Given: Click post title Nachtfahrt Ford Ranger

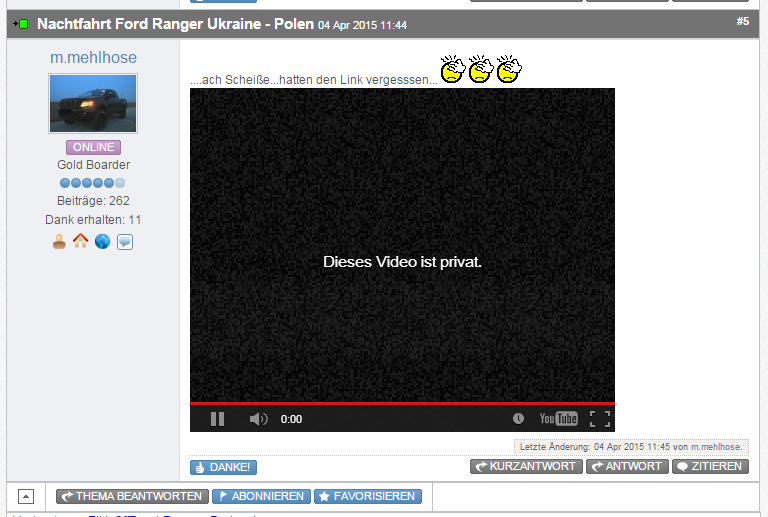Looking at the screenshot, I should coord(175,24).
